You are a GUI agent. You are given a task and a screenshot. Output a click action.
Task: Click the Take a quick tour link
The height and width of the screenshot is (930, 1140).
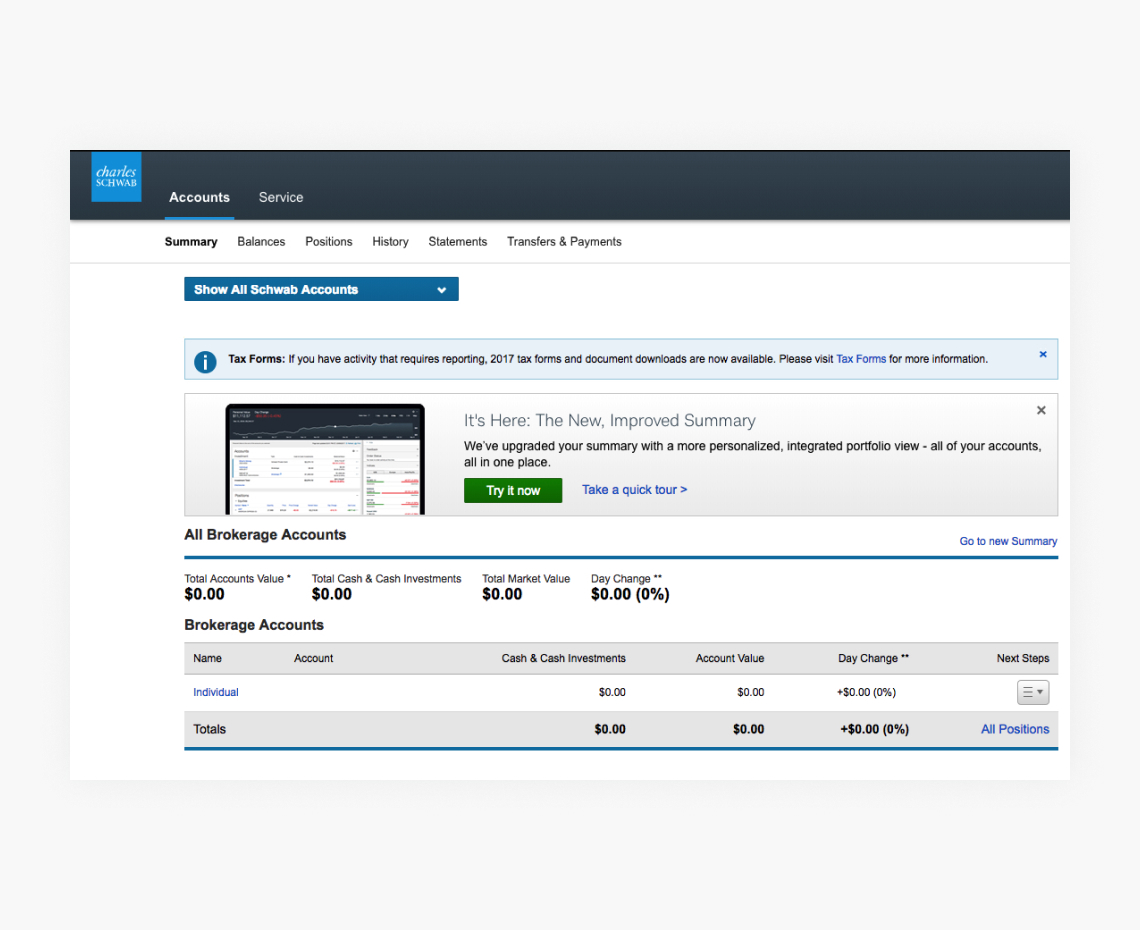pyautogui.click(x=634, y=490)
